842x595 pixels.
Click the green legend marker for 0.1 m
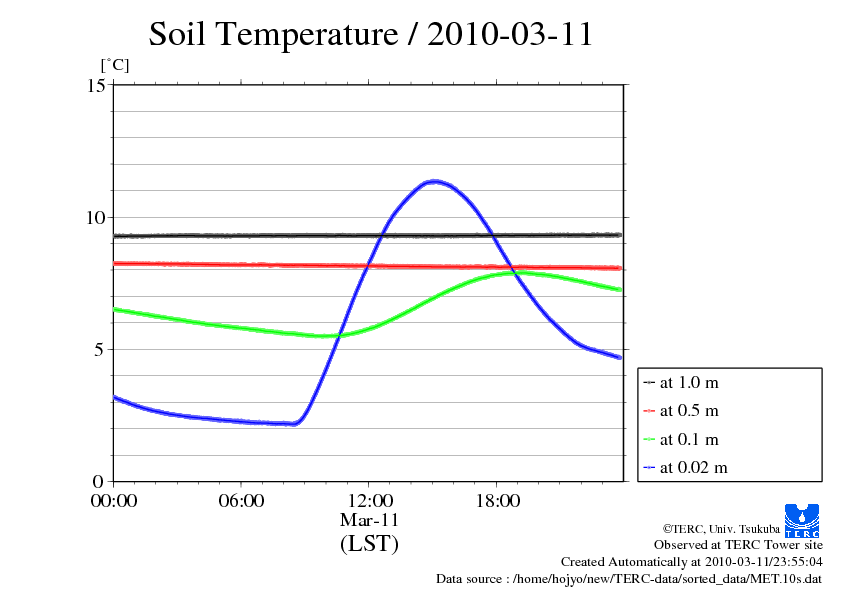point(649,439)
